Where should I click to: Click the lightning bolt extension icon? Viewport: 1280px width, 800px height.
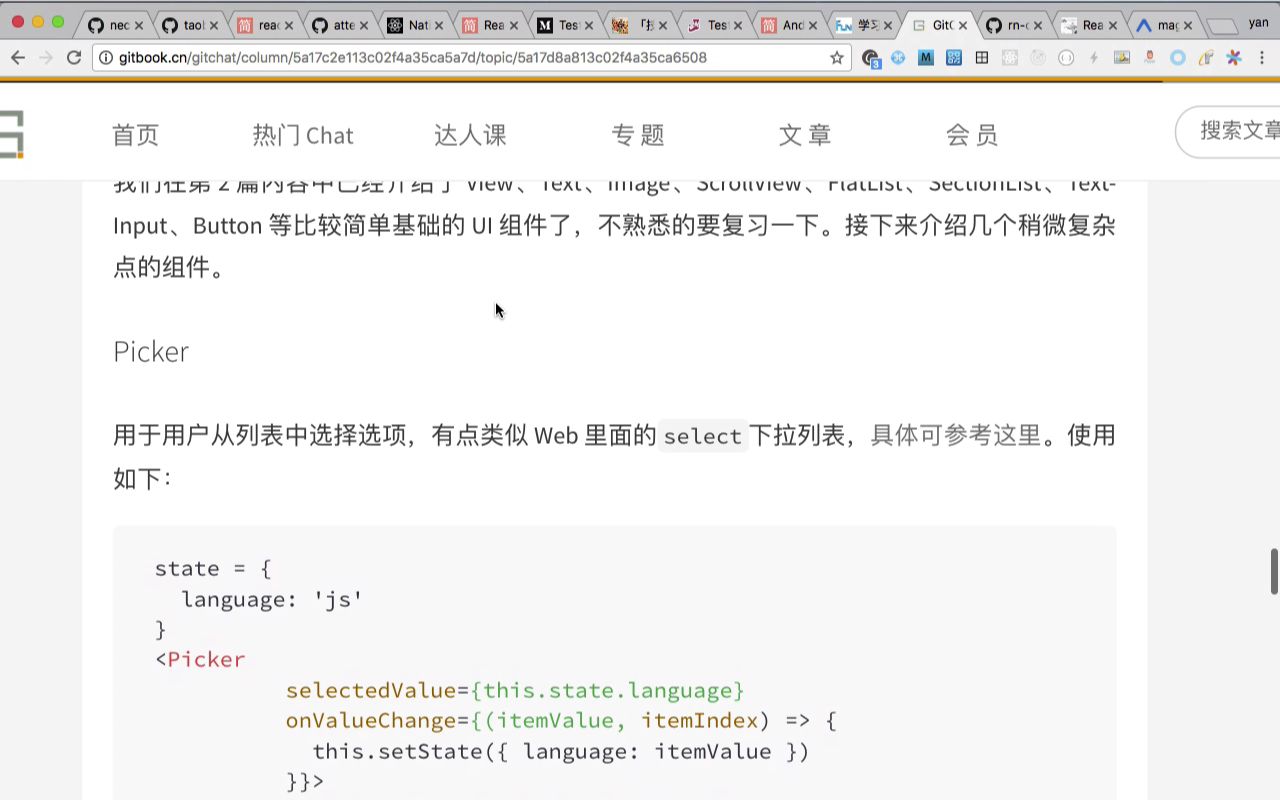(x=1094, y=58)
